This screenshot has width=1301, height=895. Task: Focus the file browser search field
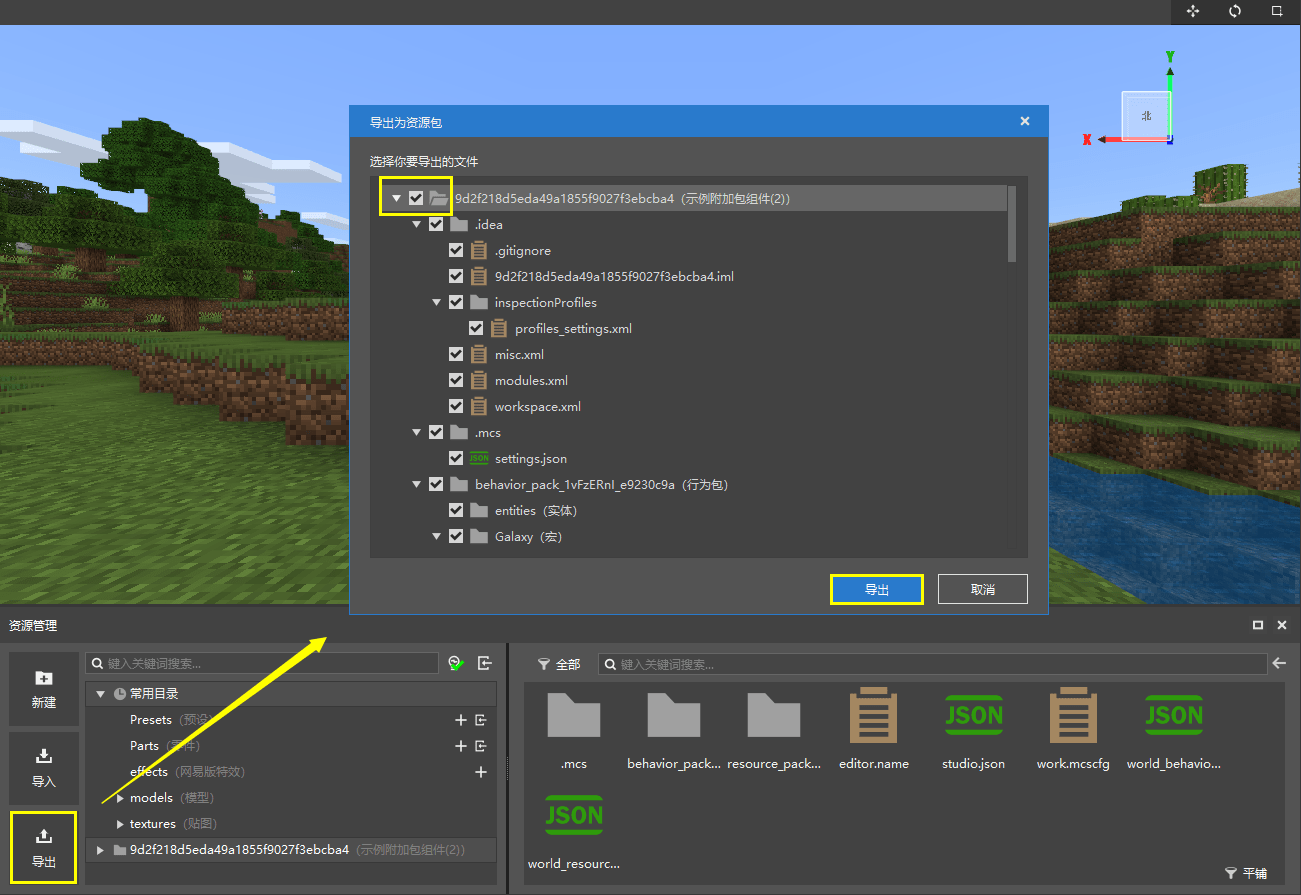pos(933,664)
